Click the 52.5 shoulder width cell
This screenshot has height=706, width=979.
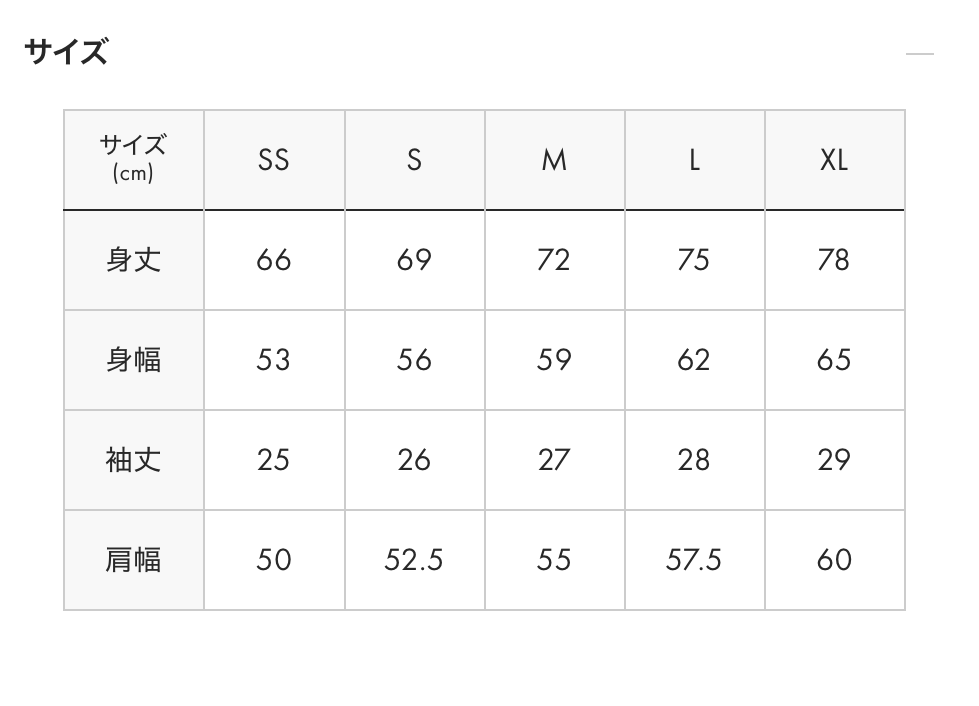click(x=414, y=560)
